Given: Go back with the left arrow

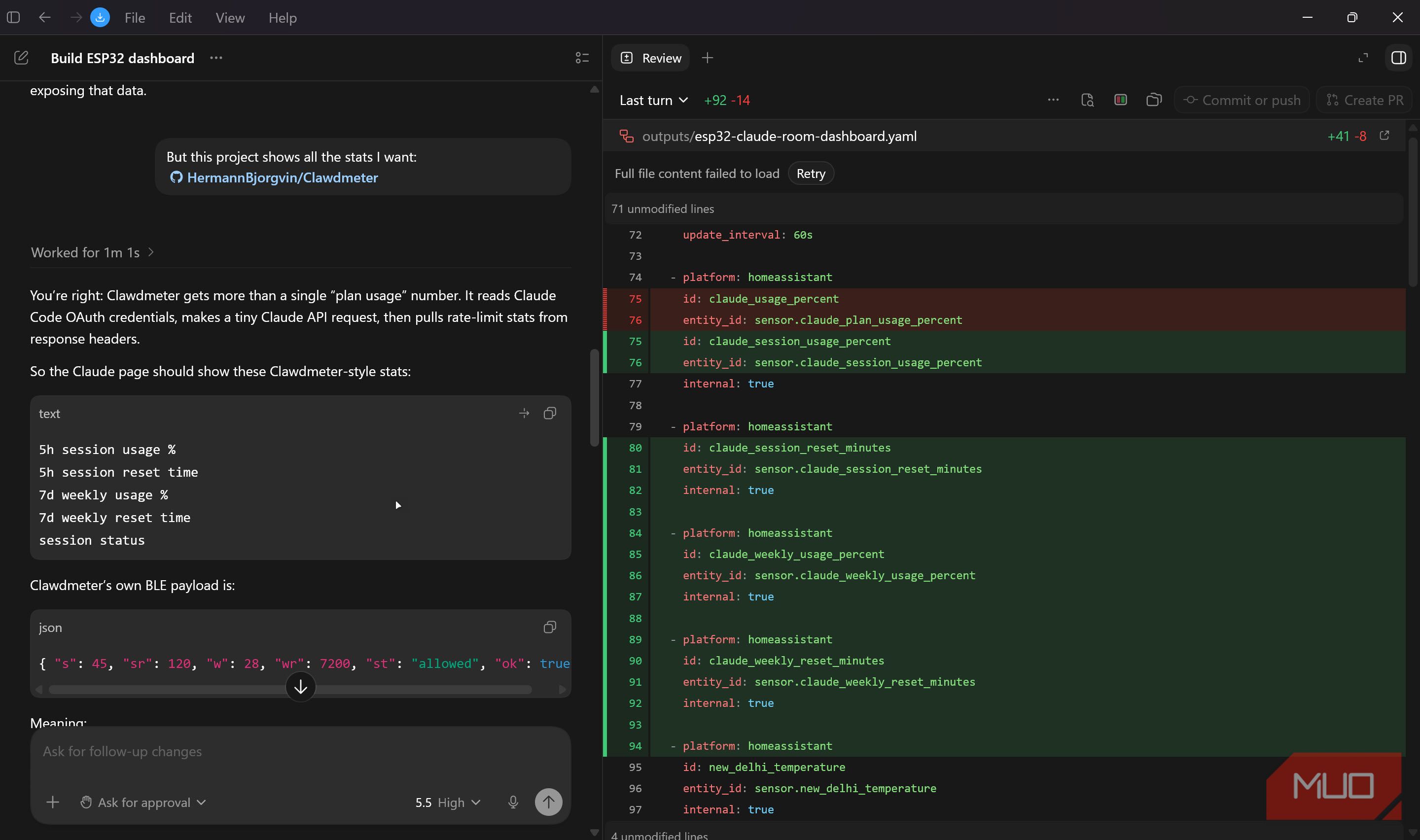Looking at the screenshot, I should [x=45, y=18].
